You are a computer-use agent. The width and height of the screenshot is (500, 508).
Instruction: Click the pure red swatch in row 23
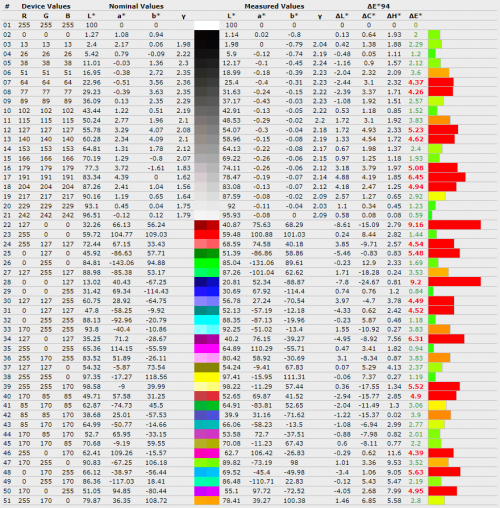207,234
